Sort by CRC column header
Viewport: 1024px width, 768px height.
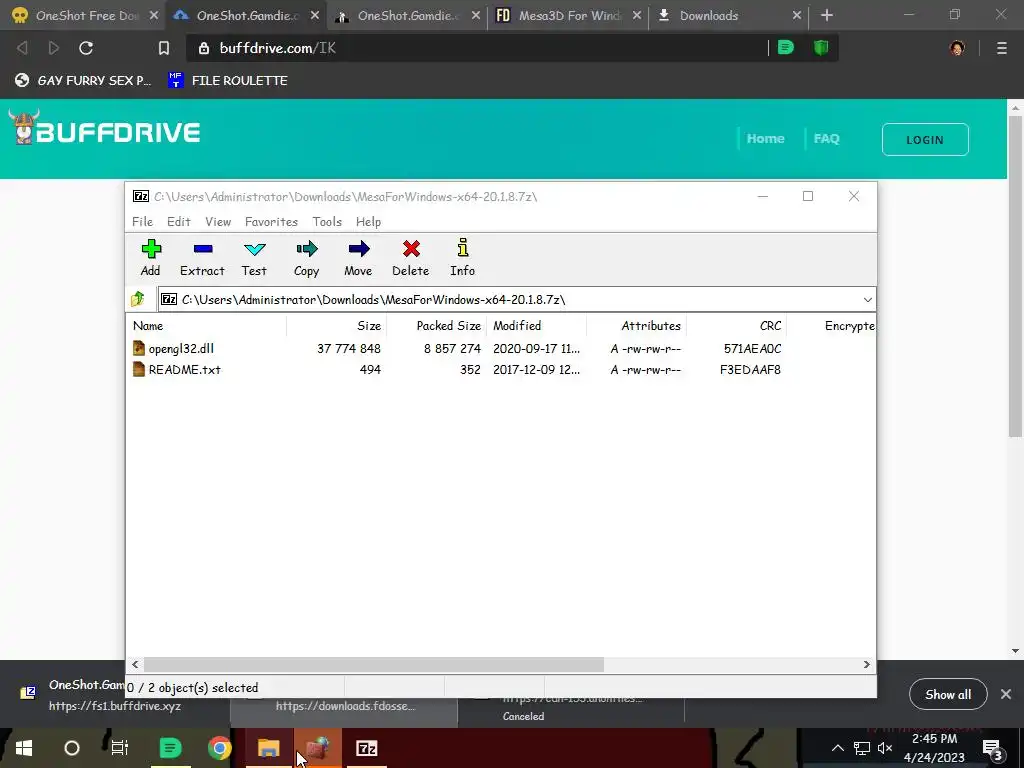[x=736, y=325]
